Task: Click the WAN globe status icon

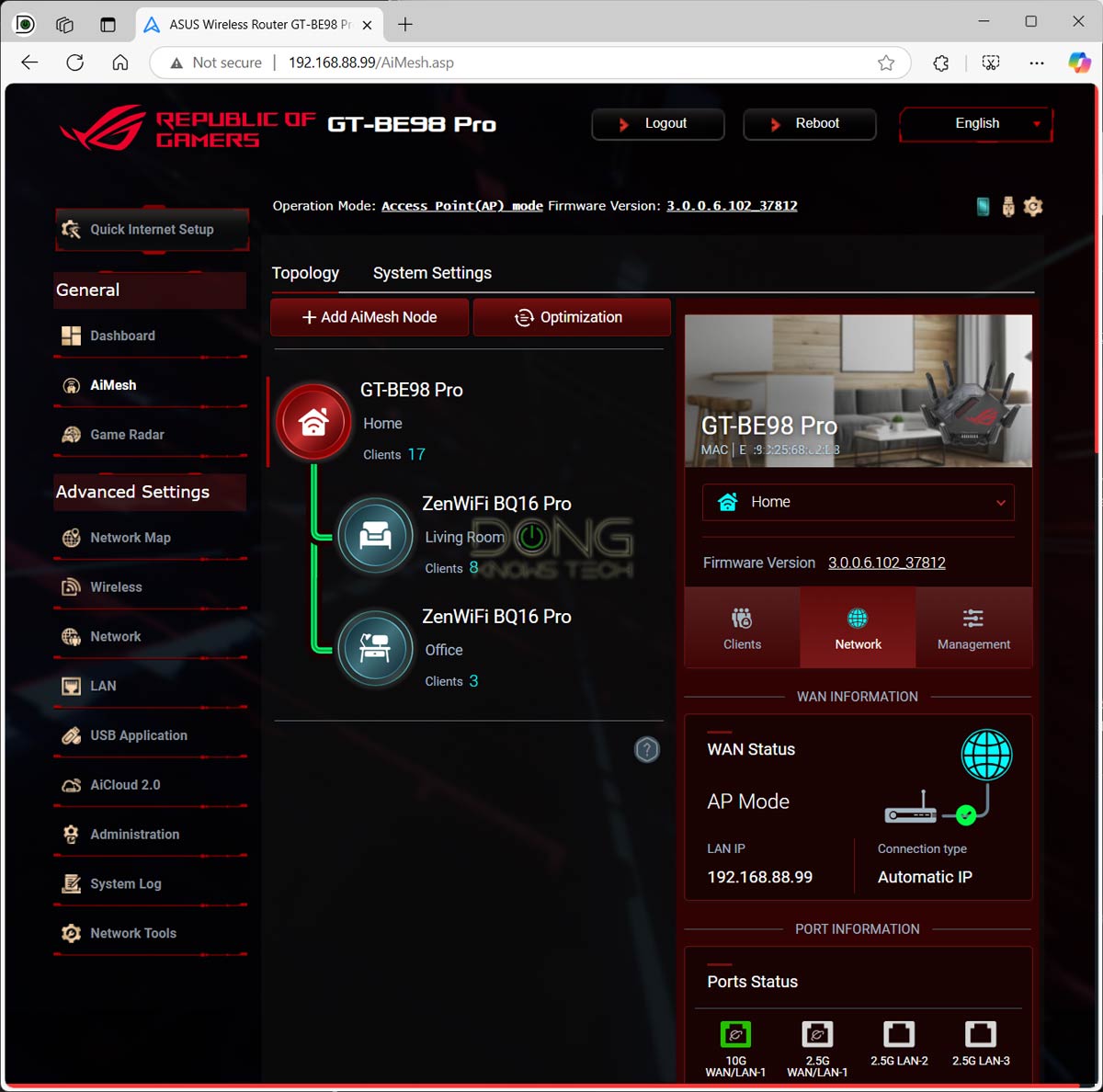Action: [986, 755]
